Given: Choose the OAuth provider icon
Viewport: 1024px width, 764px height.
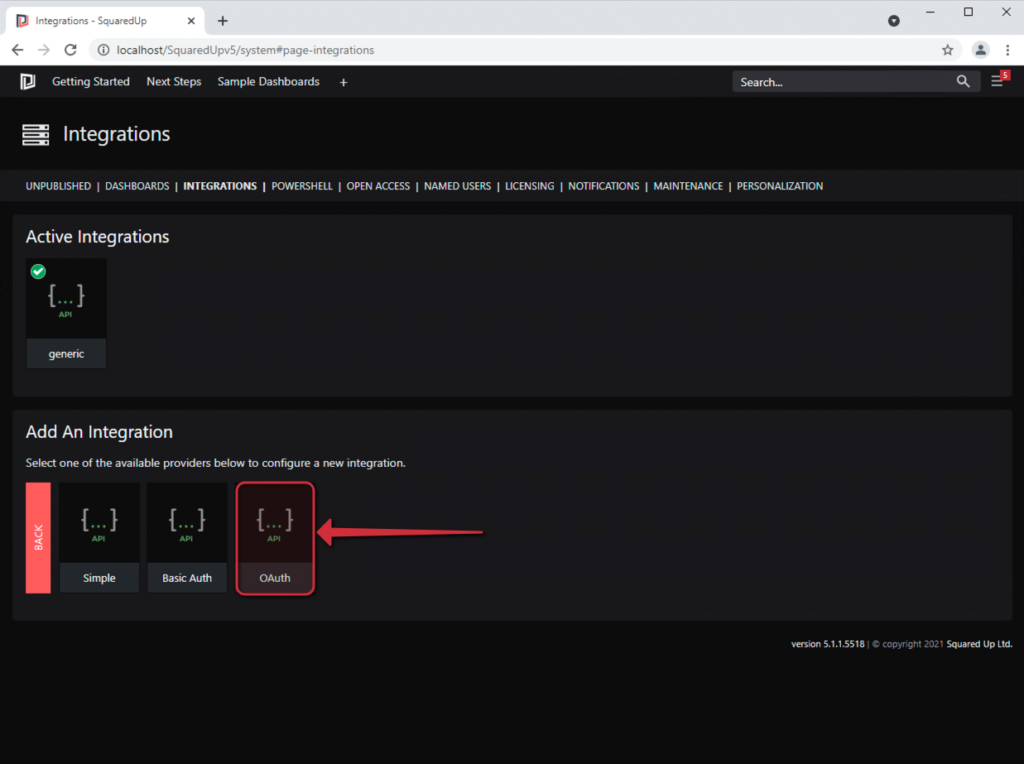Looking at the screenshot, I should pos(275,521).
